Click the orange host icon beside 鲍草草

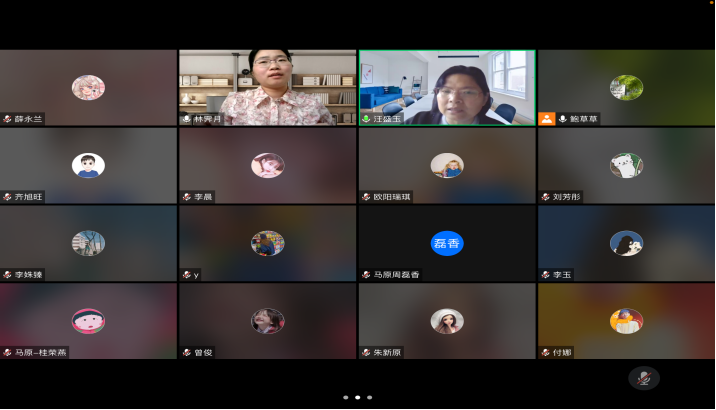(x=547, y=119)
